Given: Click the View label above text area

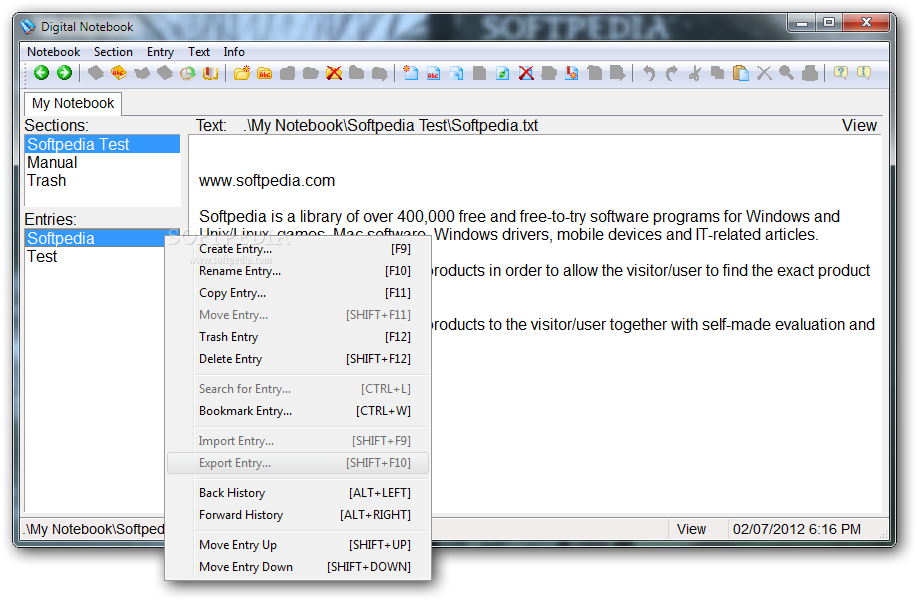Looking at the screenshot, I should click(859, 126).
